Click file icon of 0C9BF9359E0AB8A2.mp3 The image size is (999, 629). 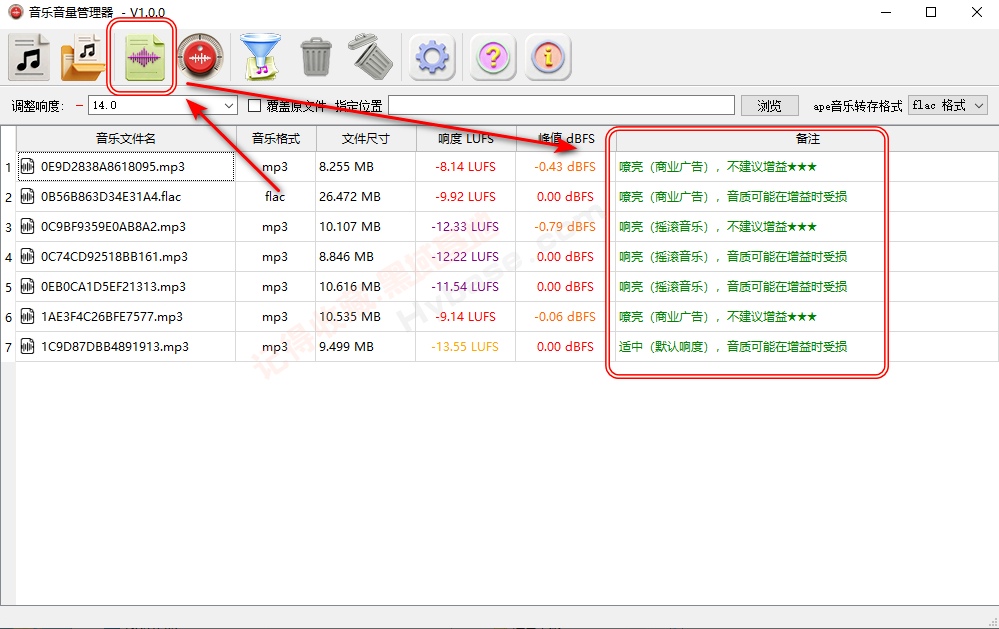[x=27, y=227]
